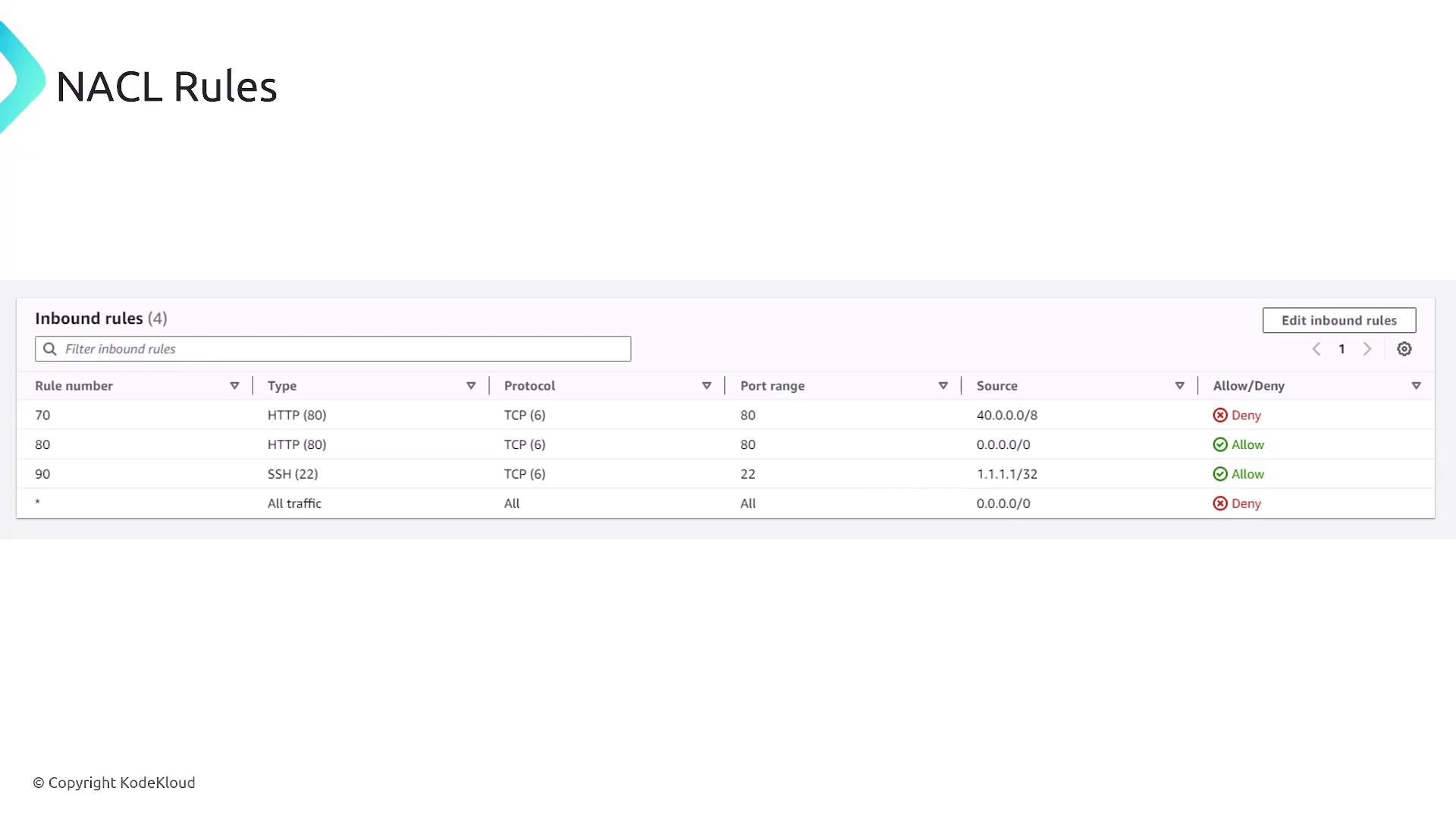Viewport: 1456px width, 819px height.
Task: Sort by the Rule number column arrow
Action: [234, 386]
